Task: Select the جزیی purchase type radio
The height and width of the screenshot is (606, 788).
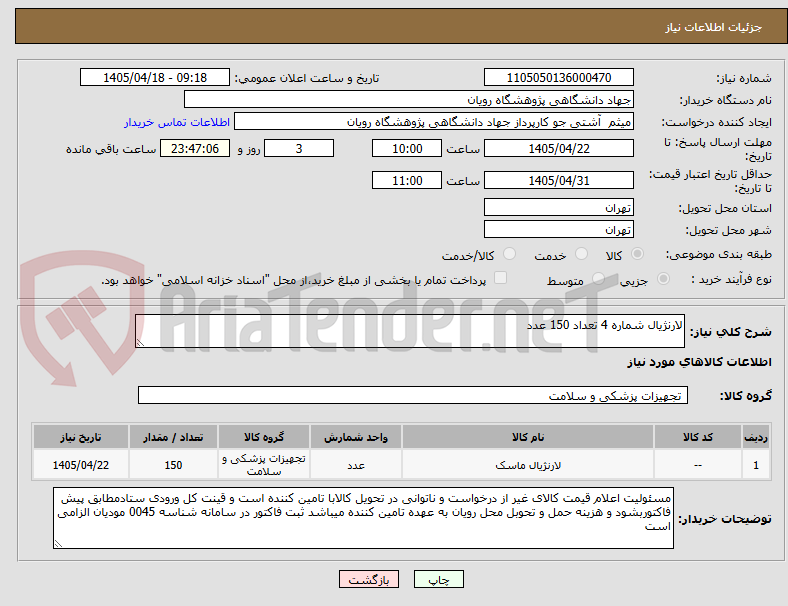Action: [663, 279]
